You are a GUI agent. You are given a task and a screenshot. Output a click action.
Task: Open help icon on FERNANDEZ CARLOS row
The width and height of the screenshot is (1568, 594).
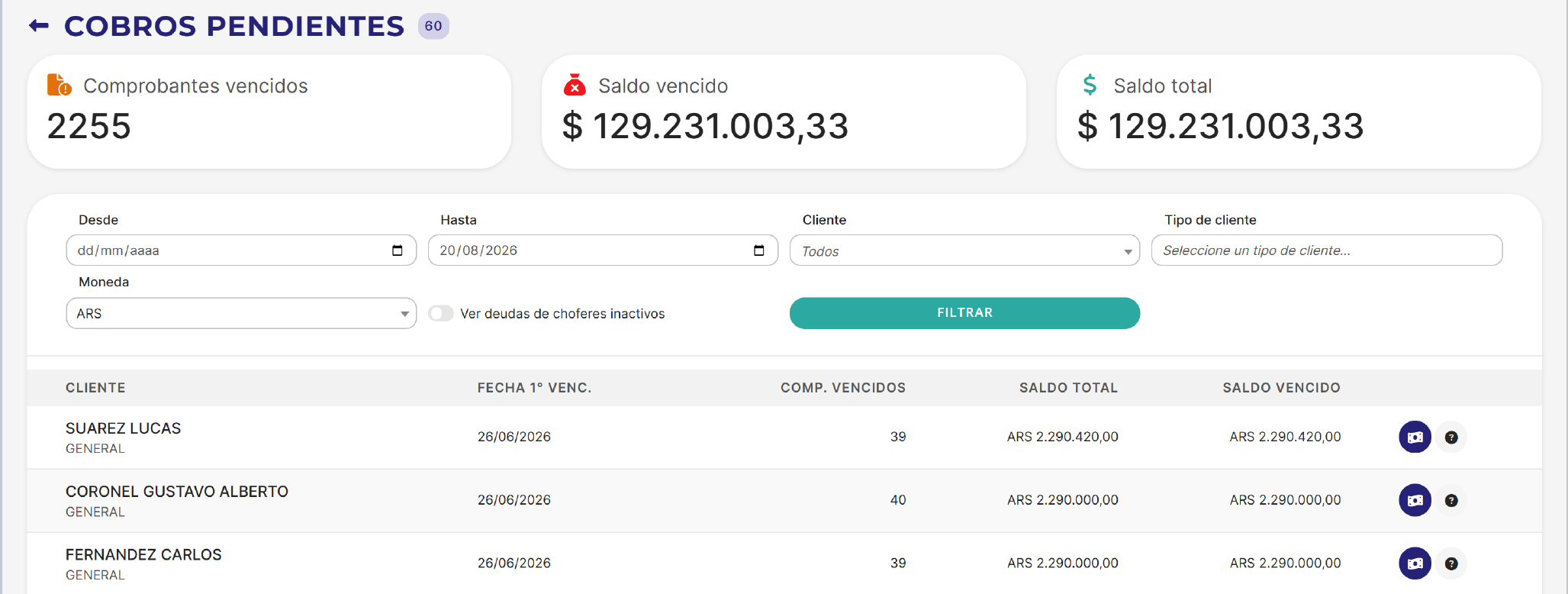pyautogui.click(x=1451, y=563)
